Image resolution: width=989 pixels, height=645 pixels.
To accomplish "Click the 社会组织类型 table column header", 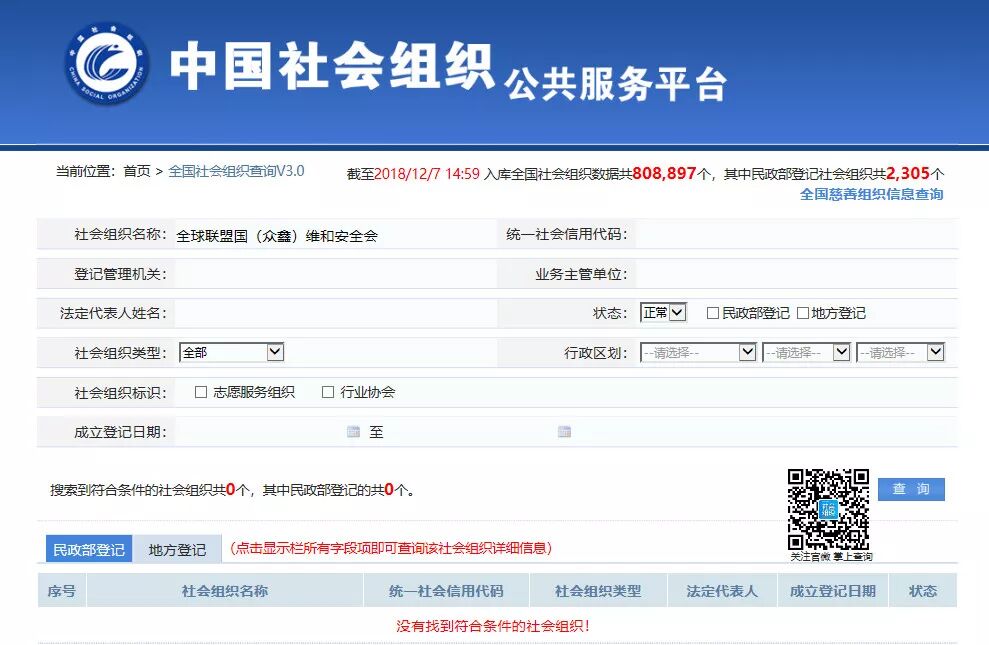I will click(x=598, y=591).
